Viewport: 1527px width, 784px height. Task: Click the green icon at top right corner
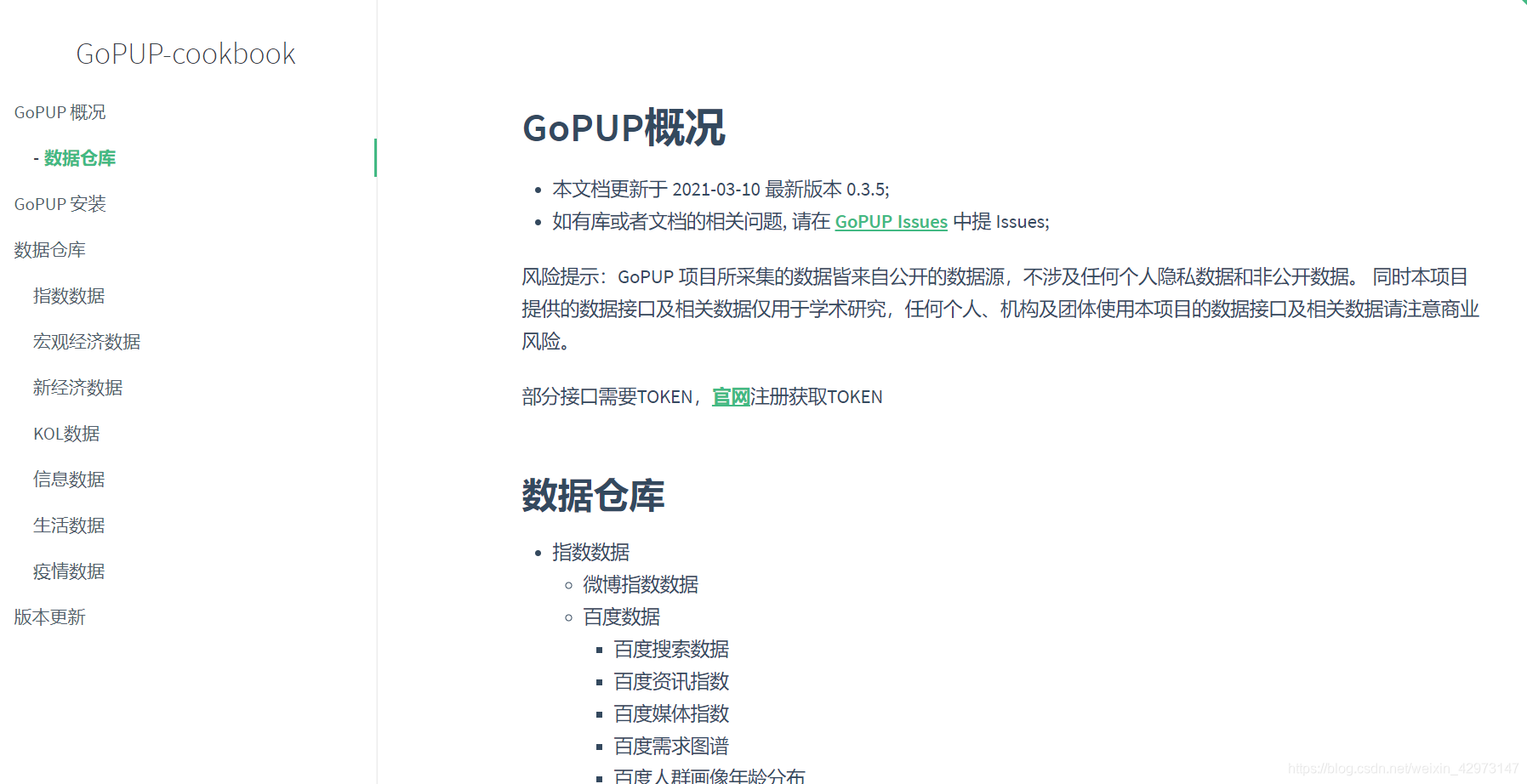coord(1522,5)
